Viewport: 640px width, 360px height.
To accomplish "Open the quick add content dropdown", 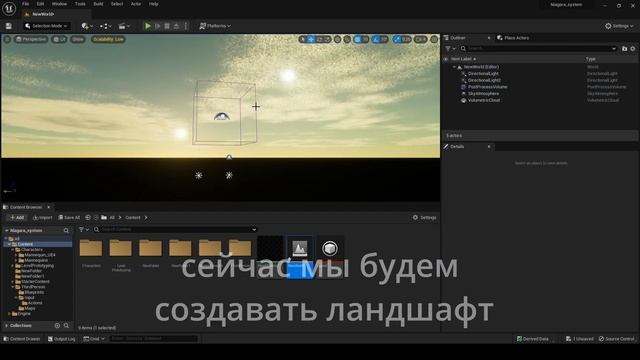I will 87,26.
